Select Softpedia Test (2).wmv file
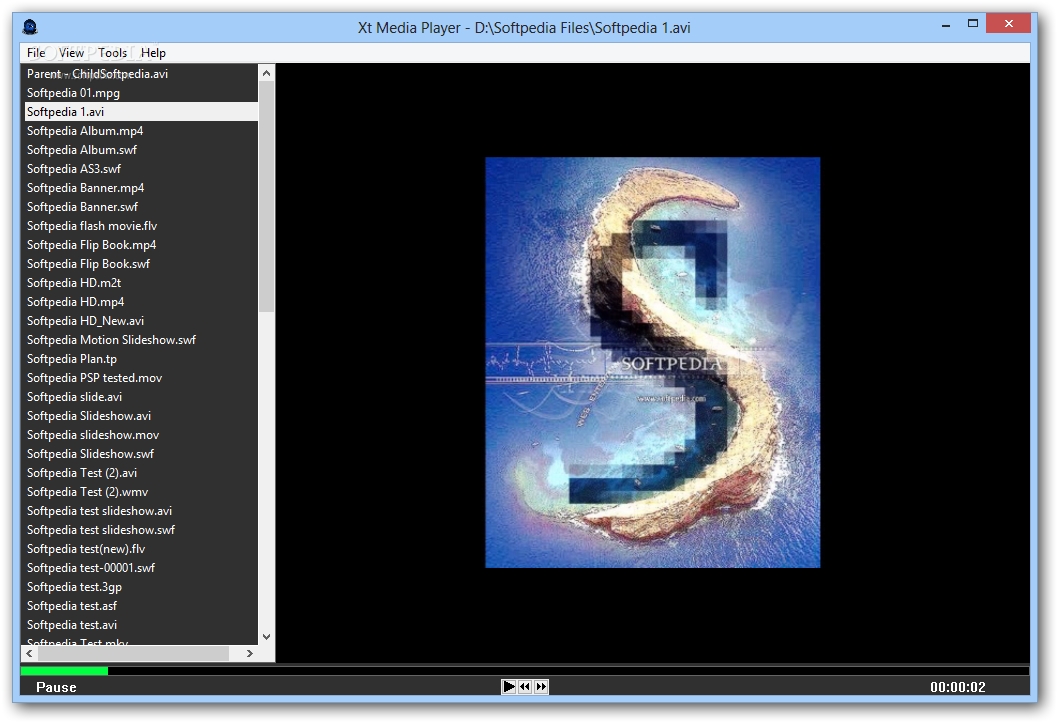 pos(141,492)
